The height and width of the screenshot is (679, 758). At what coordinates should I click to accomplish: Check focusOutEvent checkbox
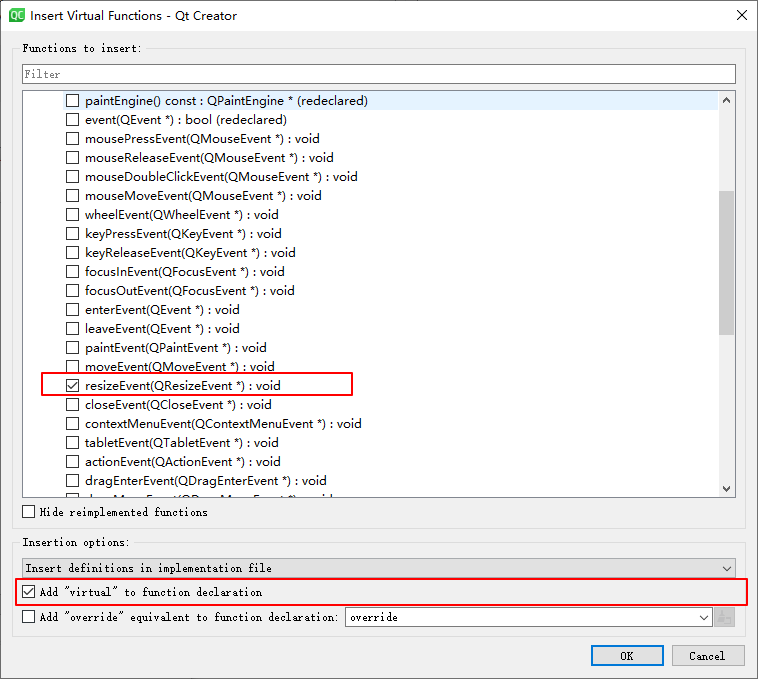pyautogui.click(x=73, y=290)
